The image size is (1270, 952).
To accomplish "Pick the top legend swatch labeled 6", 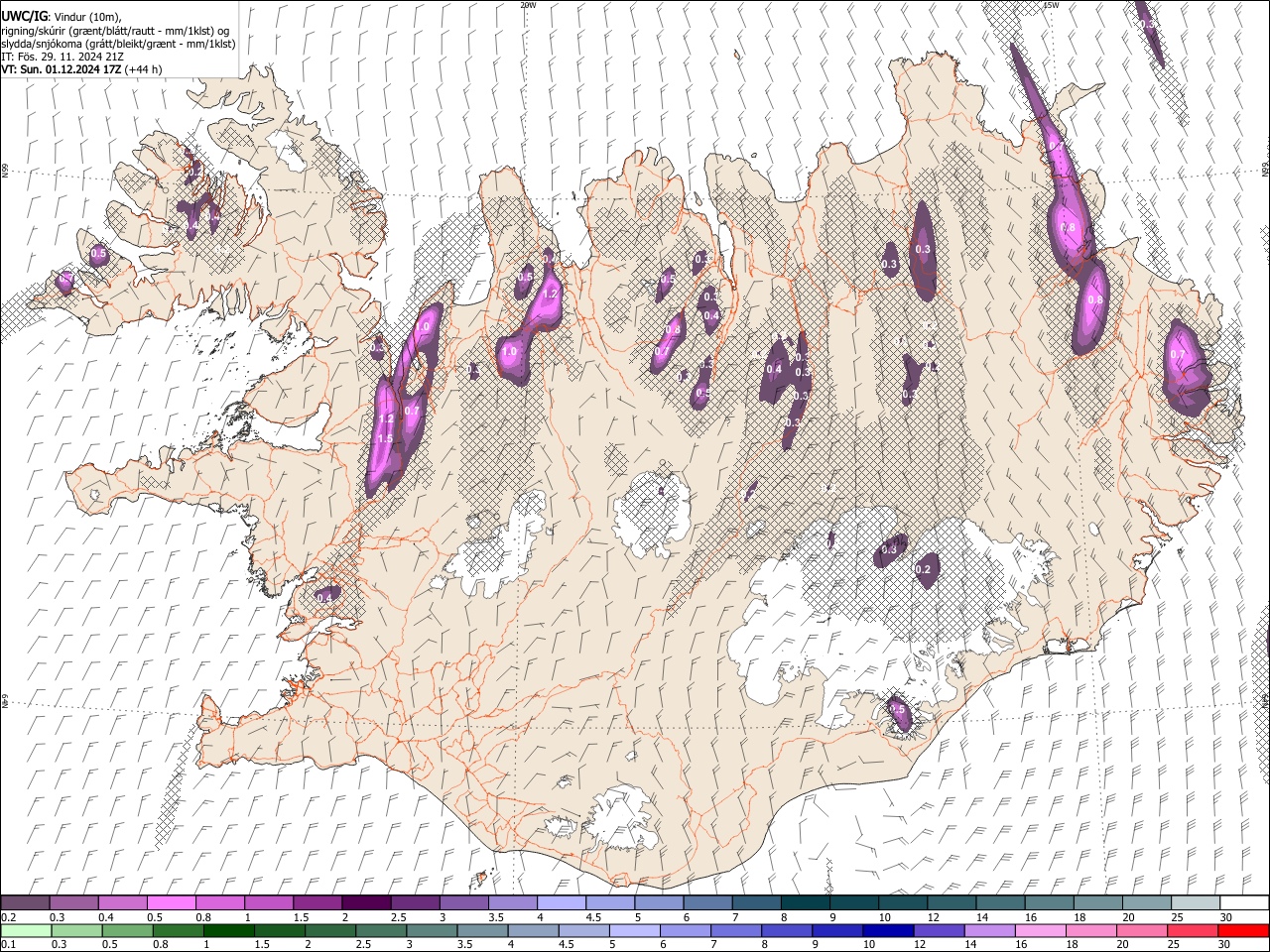I will [706, 903].
